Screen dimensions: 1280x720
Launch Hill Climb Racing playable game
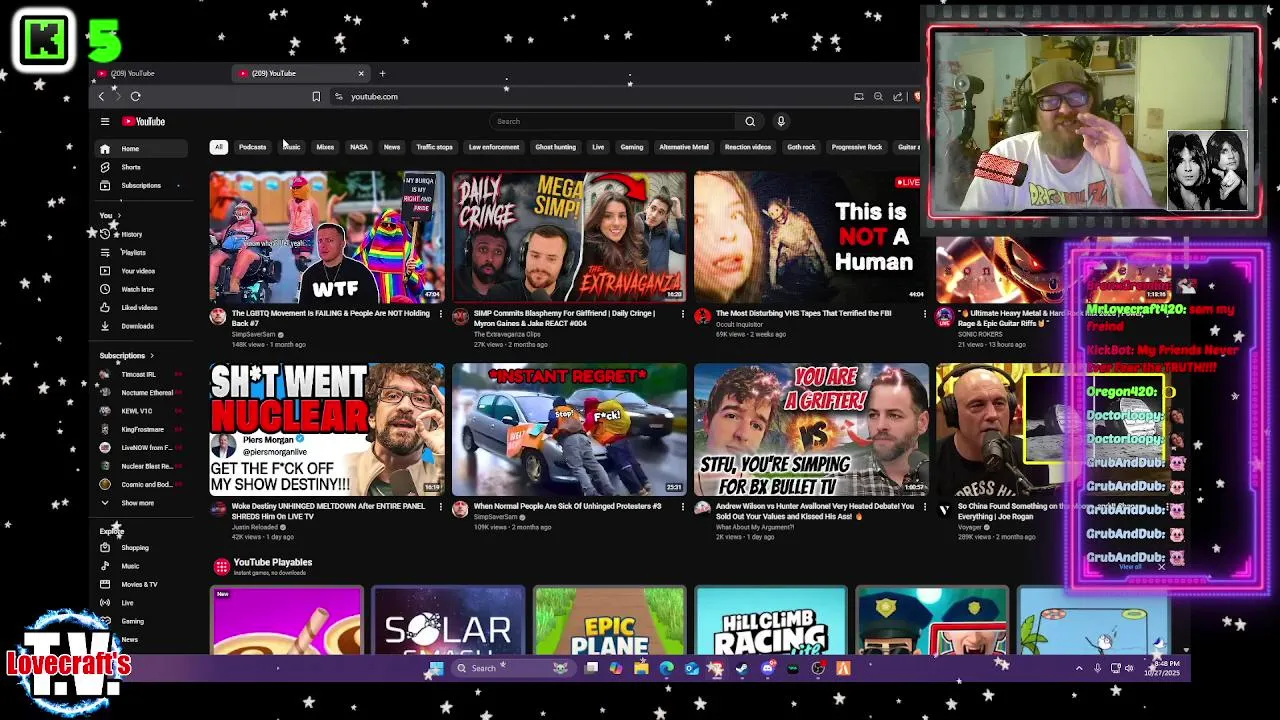point(771,621)
